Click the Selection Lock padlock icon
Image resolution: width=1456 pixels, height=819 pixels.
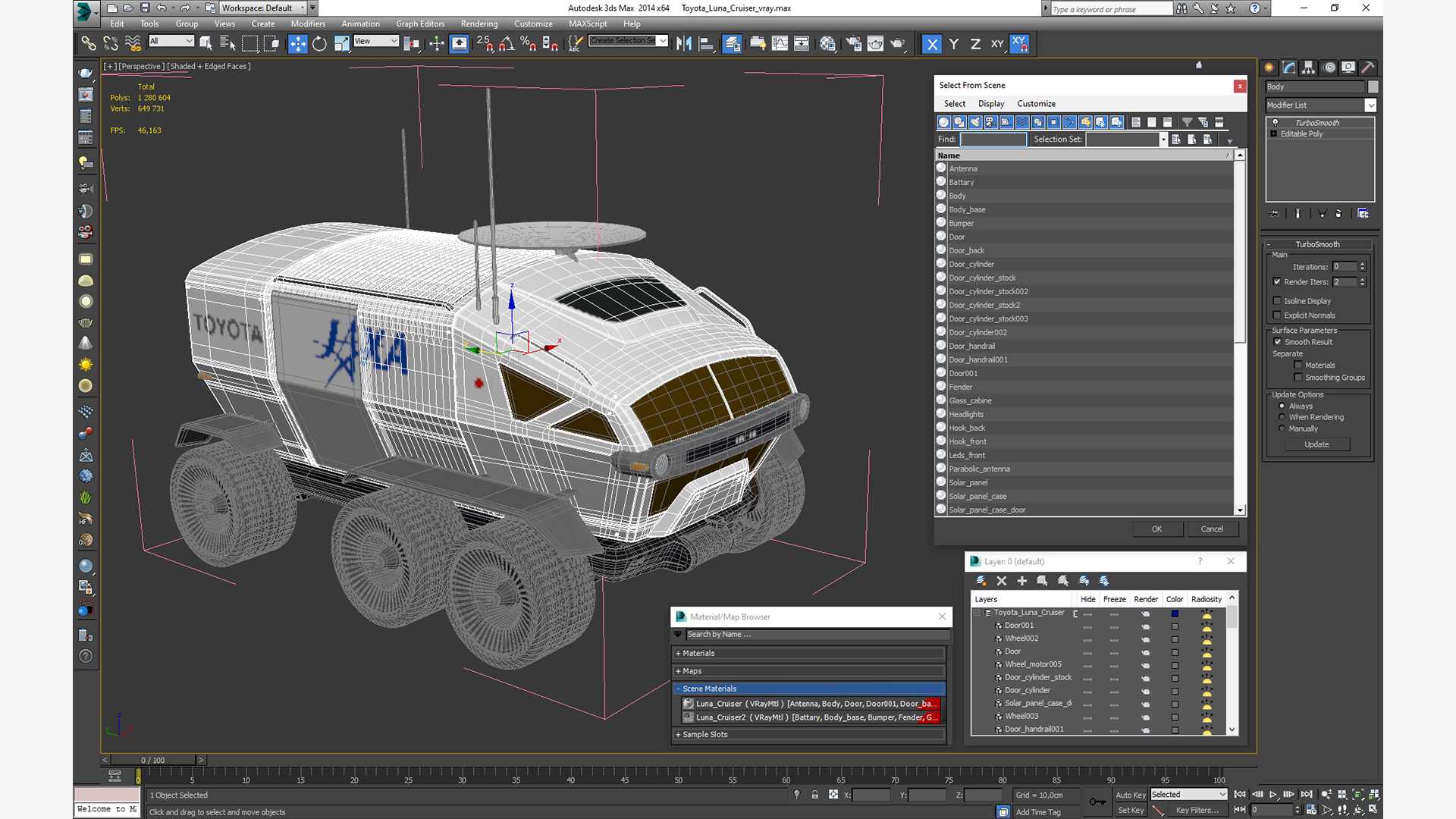(x=815, y=795)
